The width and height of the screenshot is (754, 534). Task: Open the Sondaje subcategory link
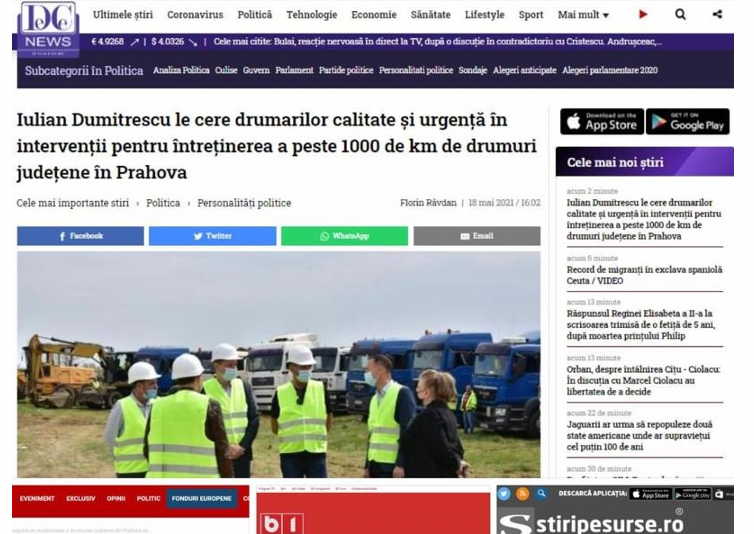(472, 70)
